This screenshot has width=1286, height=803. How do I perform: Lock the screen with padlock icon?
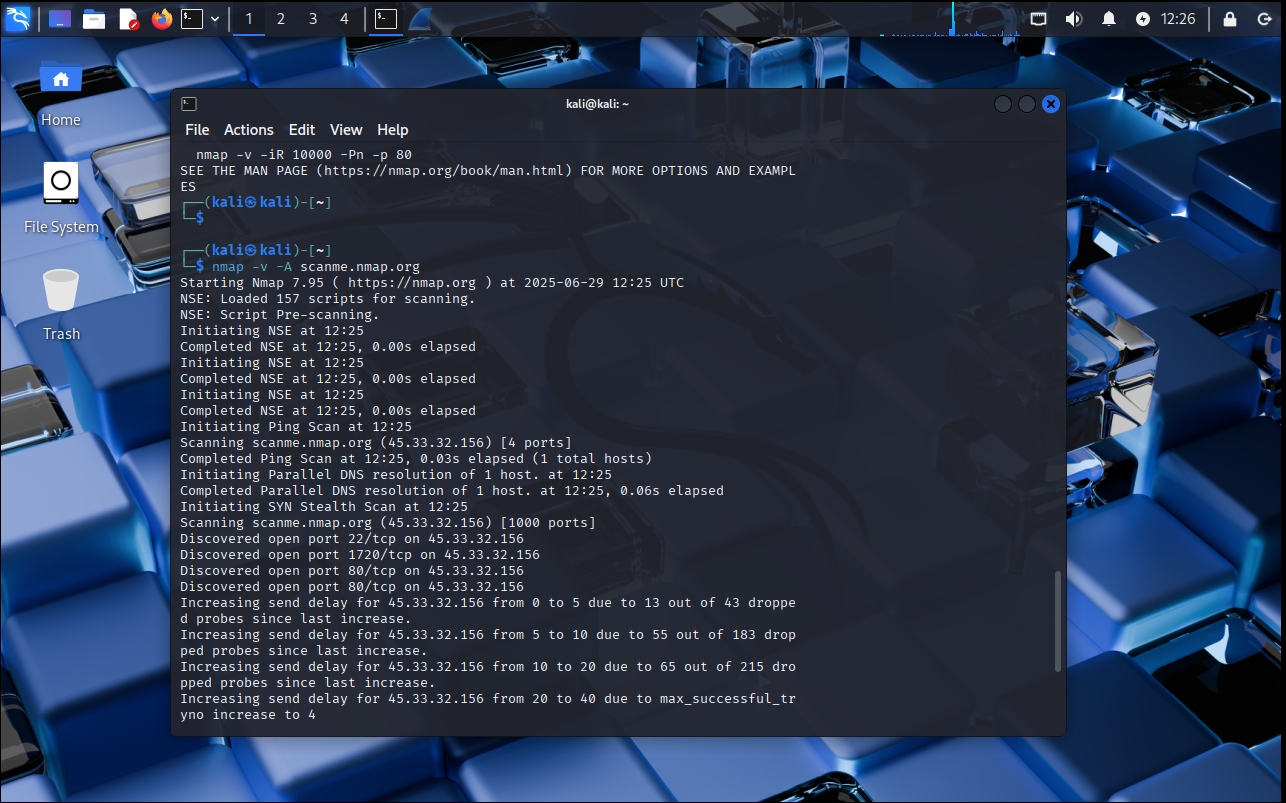(x=1230, y=19)
